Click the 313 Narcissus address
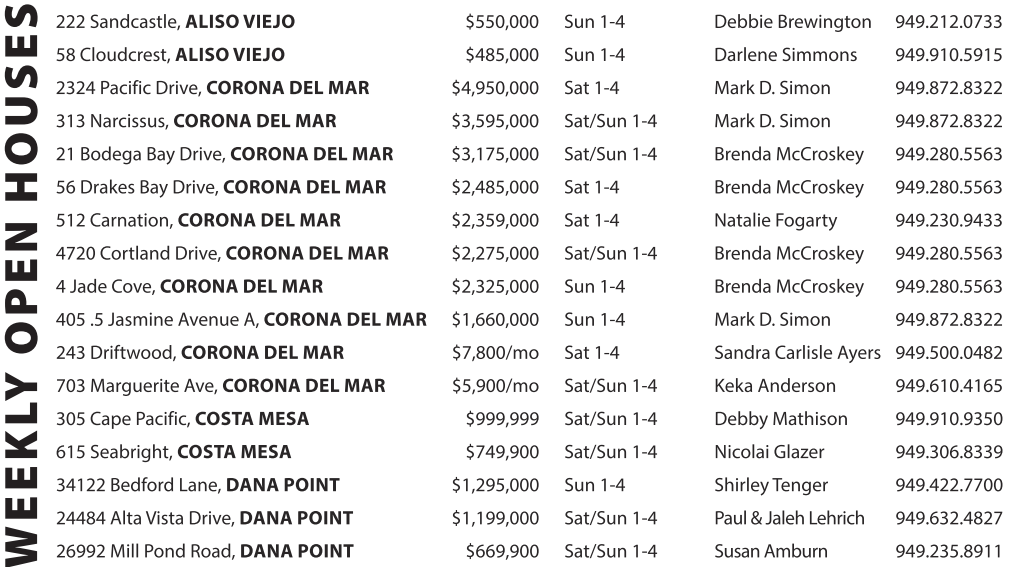This screenshot has height=567, width=1010. 196,121
